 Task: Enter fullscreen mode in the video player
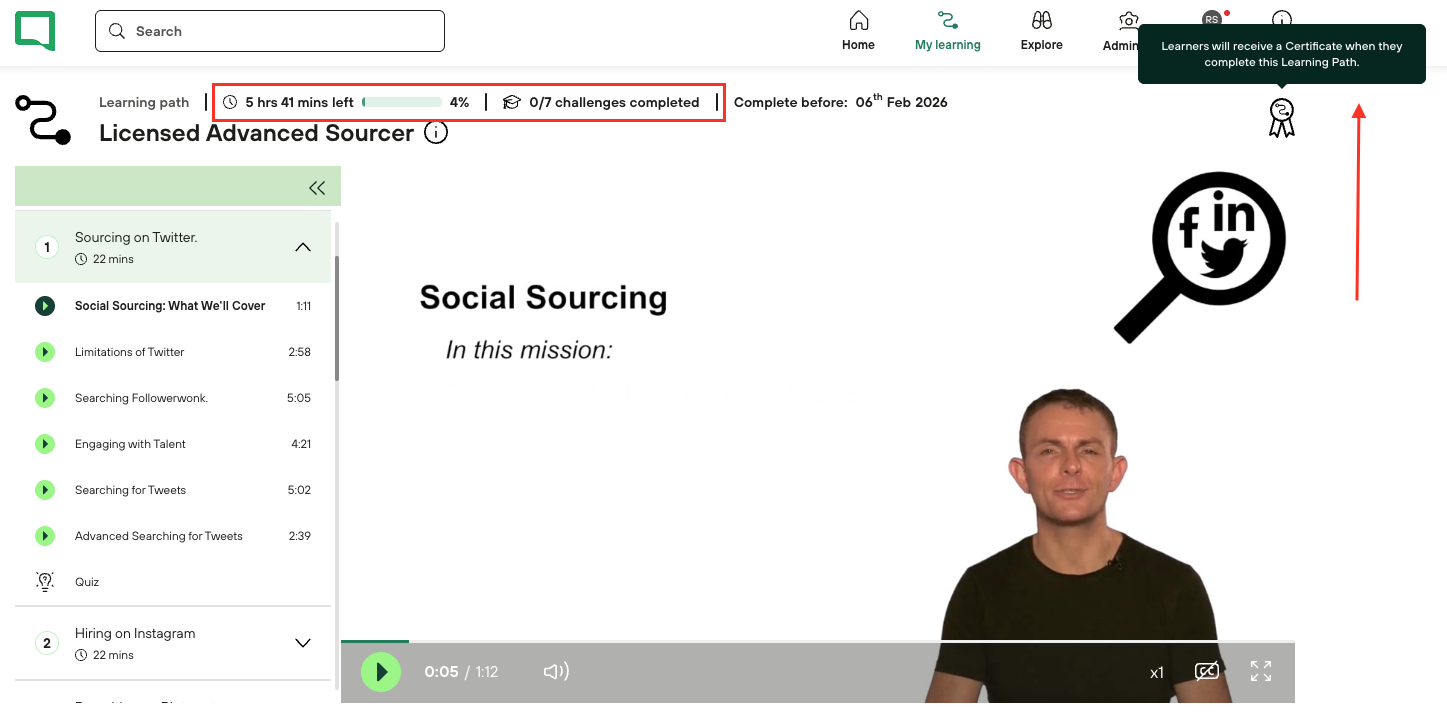(1261, 671)
